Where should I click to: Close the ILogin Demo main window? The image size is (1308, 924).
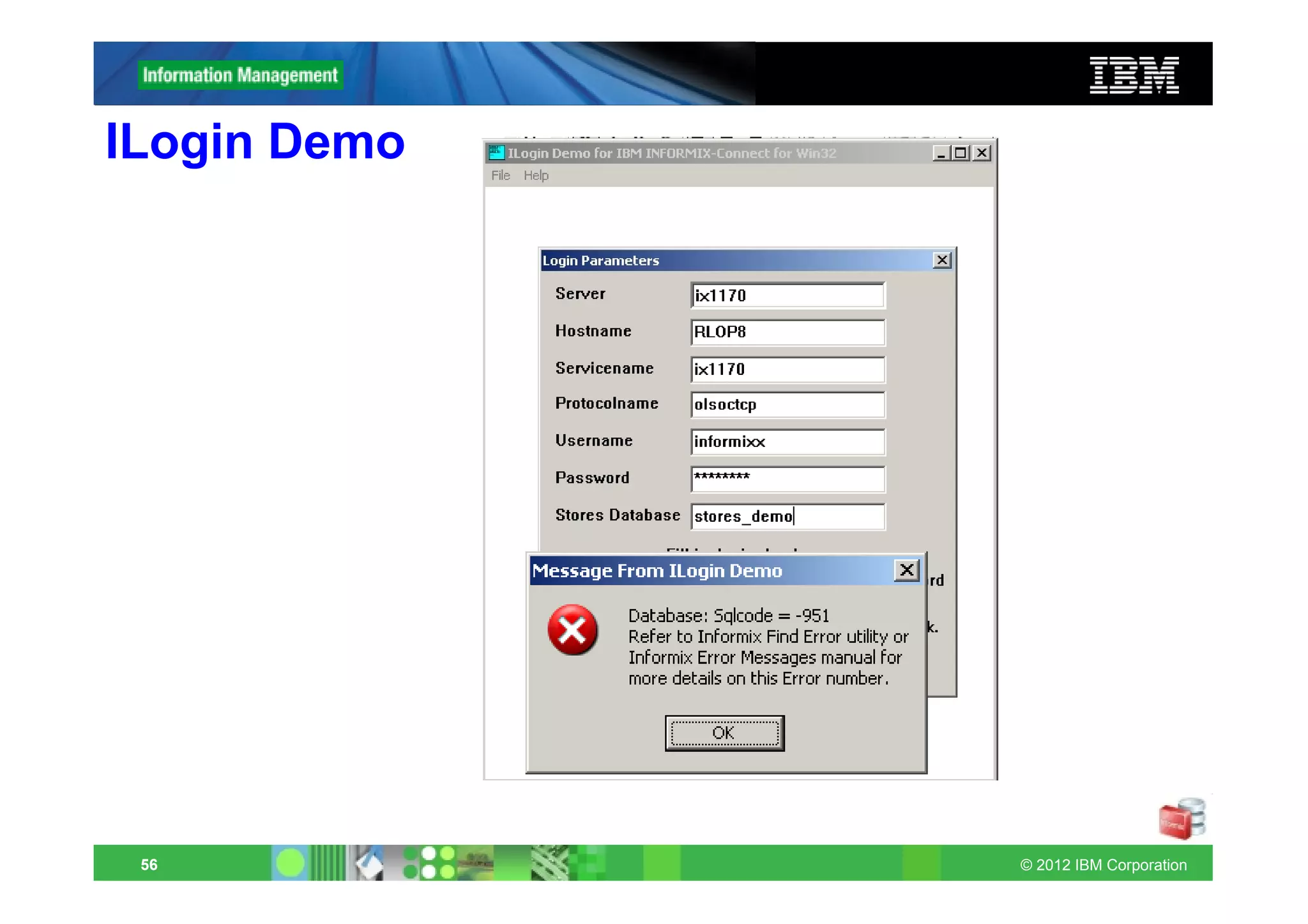[982, 153]
